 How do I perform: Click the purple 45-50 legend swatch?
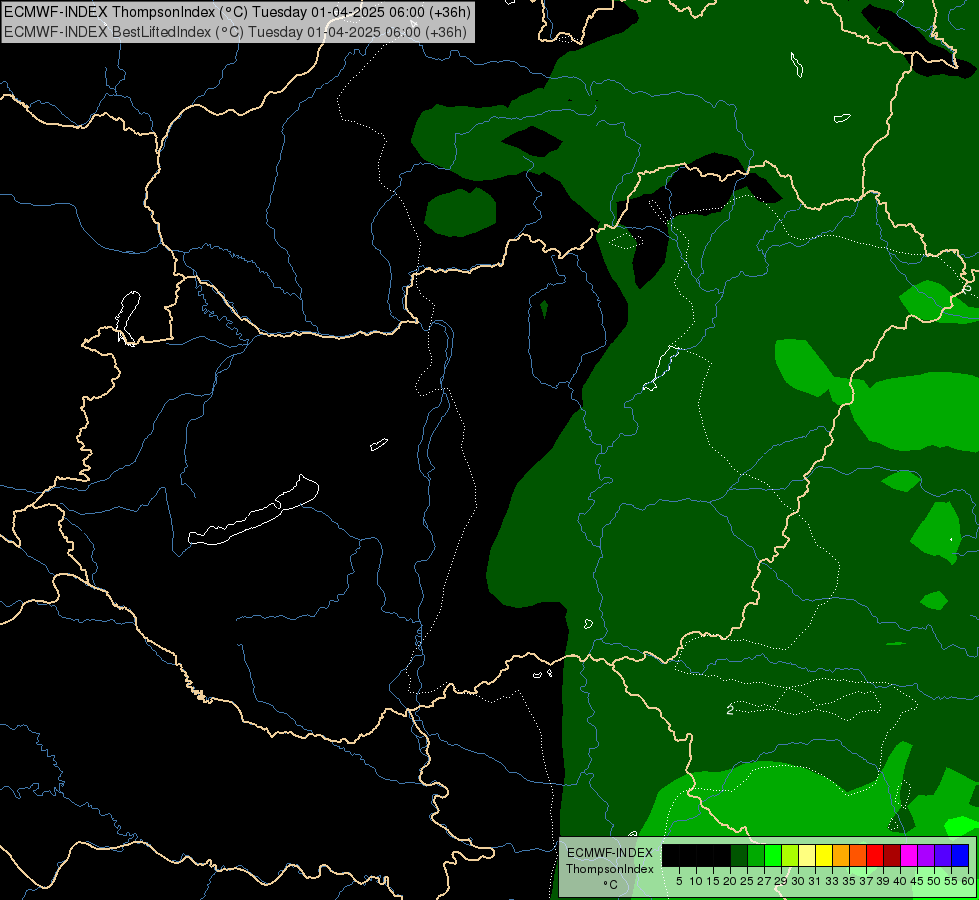926,855
